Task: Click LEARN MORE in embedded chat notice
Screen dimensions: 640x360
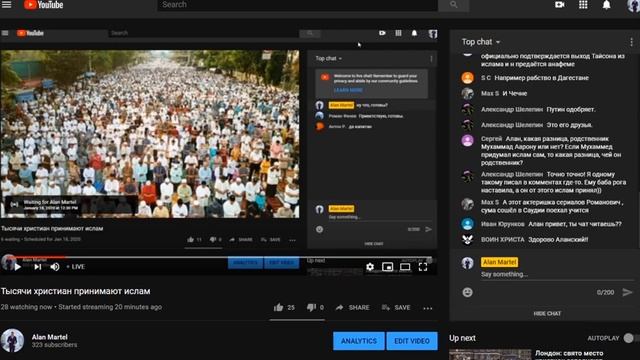Action: 348,90
